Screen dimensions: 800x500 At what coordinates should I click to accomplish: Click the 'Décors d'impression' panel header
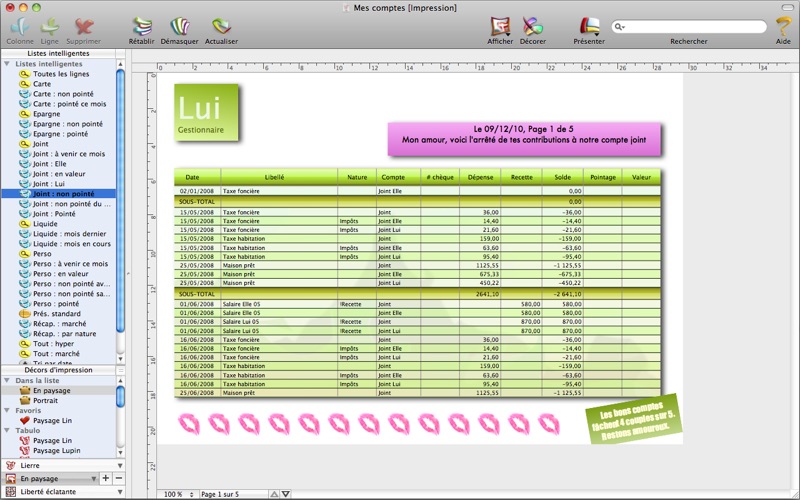(58, 370)
